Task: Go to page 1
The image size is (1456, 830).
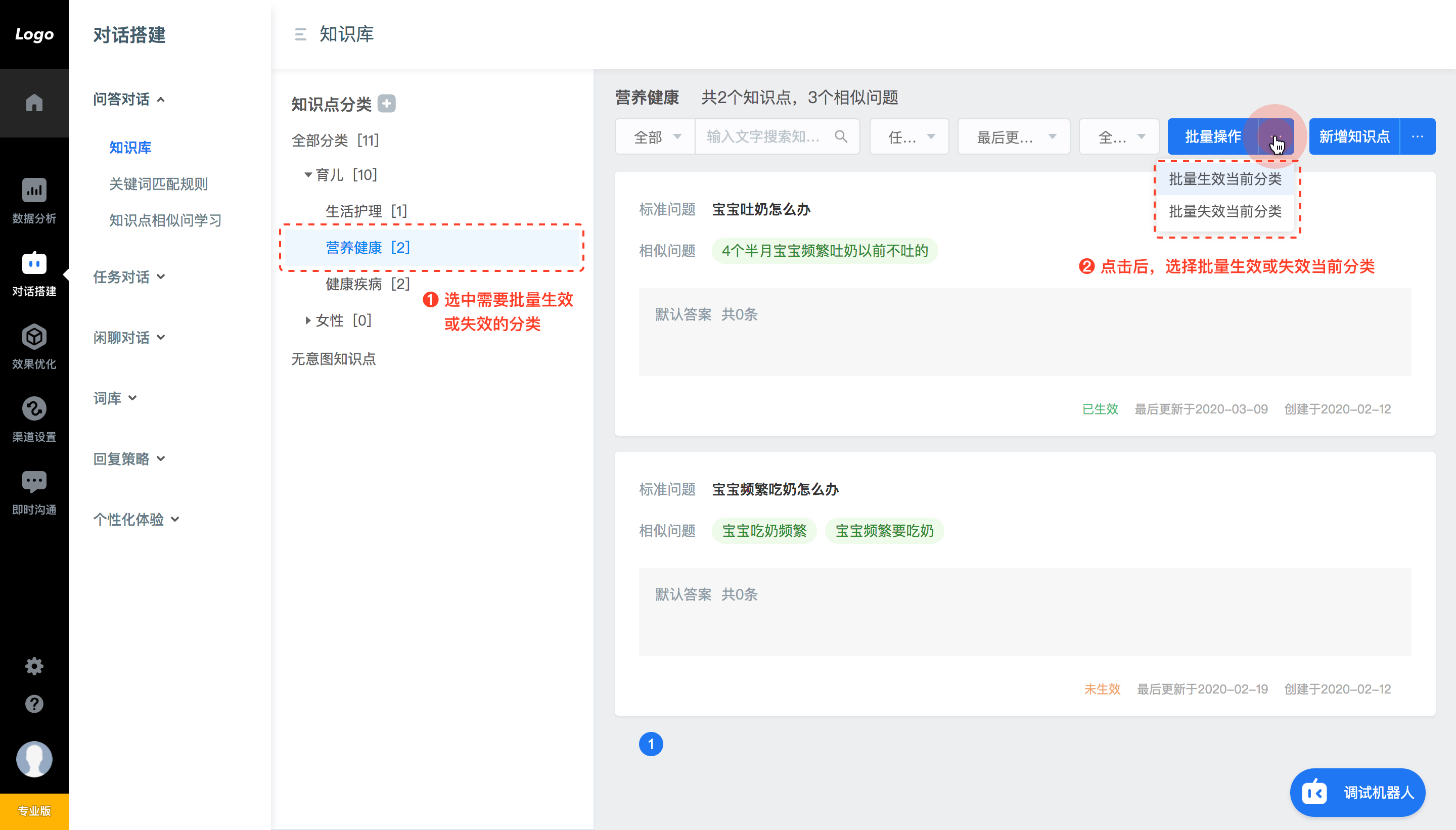Action: click(x=651, y=744)
